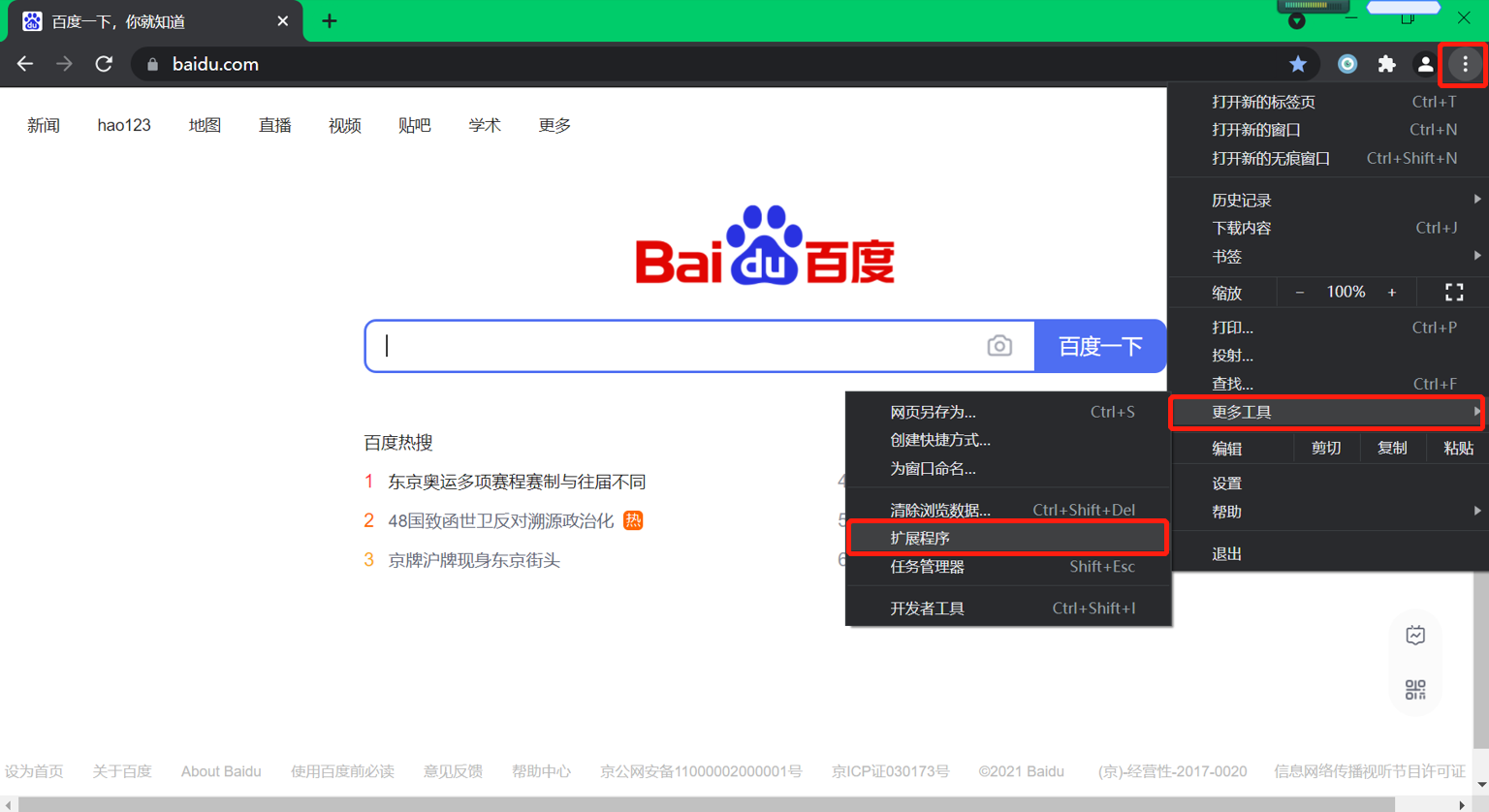The width and height of the screenshot is (1489, 812).
Task: Click the fullscreen icon in zoom row
Action: [1454, 292]
